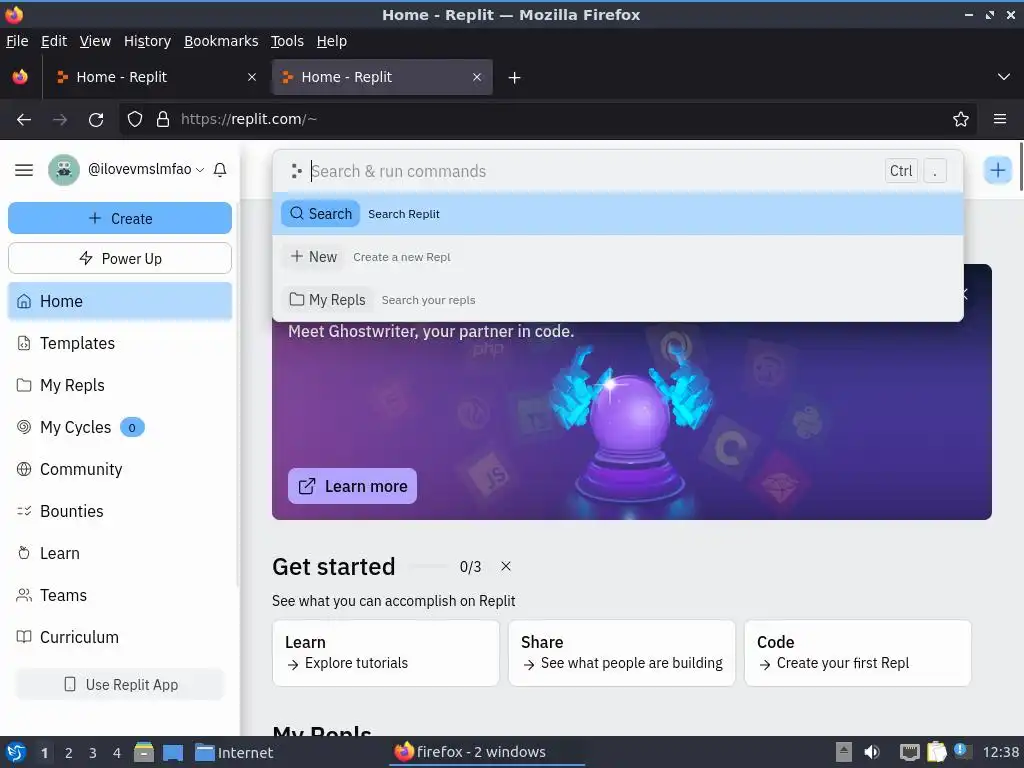This screenshot has height=768, width=1024.
Task: Focus the Search & run commands field
Action: [x=594, y=171]
